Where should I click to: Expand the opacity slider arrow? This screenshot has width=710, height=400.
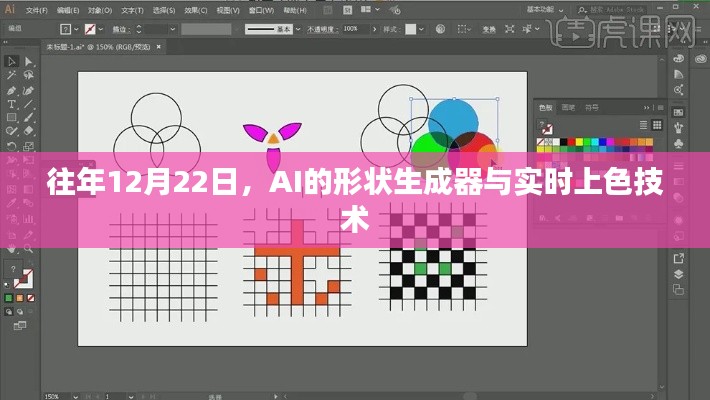pos(374,29)
